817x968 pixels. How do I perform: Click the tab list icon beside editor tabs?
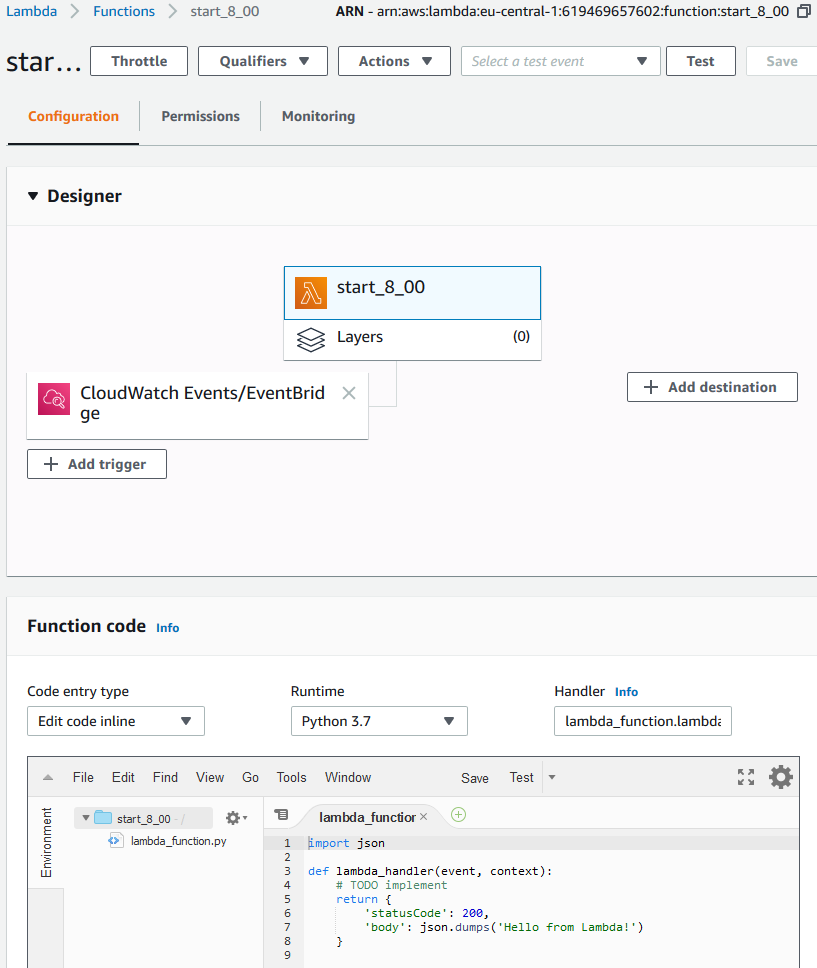click(x=281, y=815)
